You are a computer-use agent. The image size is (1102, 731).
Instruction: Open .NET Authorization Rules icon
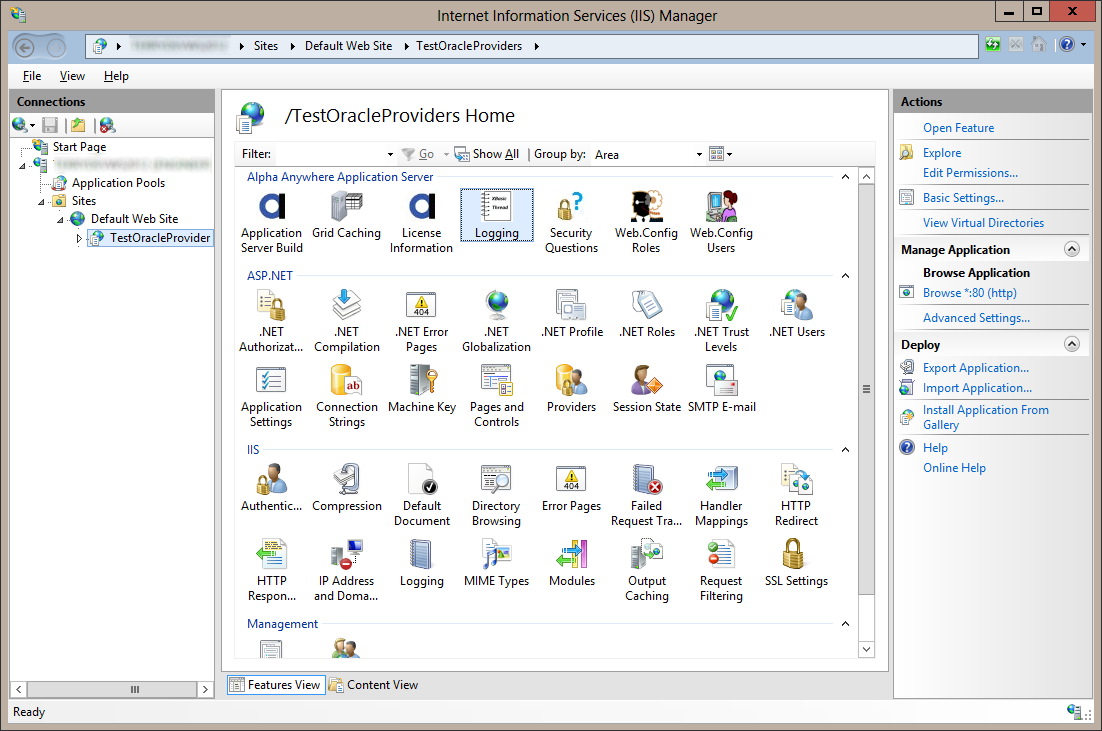click(271, 321)
